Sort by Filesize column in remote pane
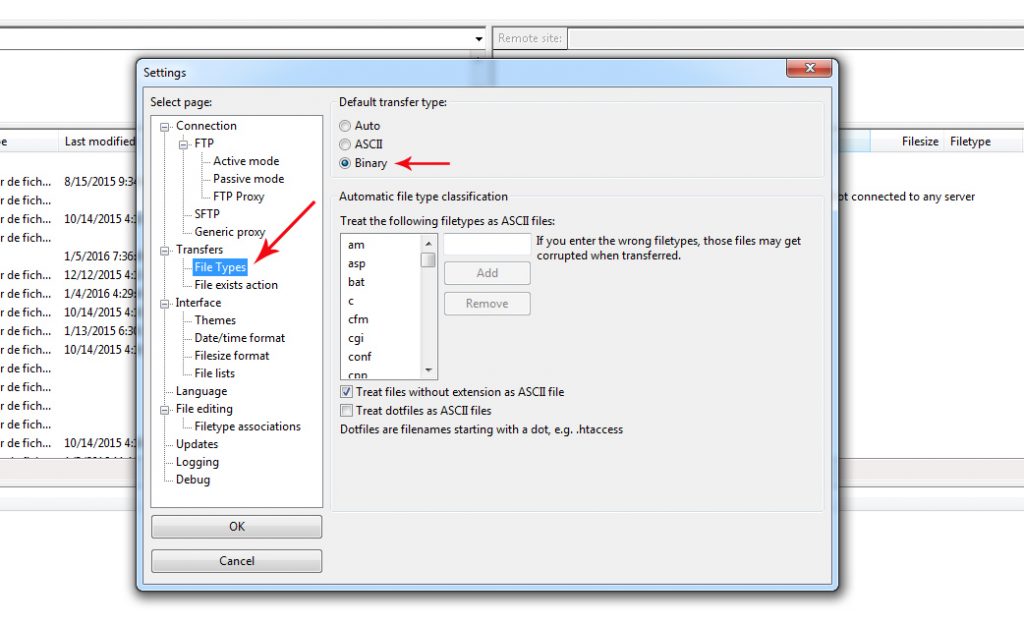Image resolution: width=1024 pixels, height=625 pixels. pyautogui.click(x=920, y=142)
